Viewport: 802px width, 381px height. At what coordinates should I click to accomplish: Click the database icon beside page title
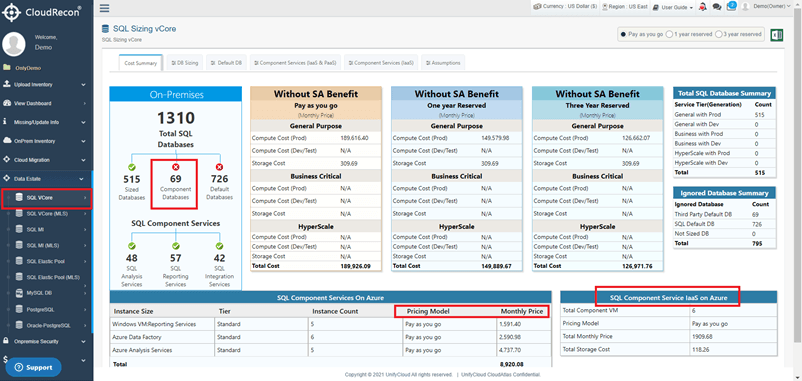(105, 29)
